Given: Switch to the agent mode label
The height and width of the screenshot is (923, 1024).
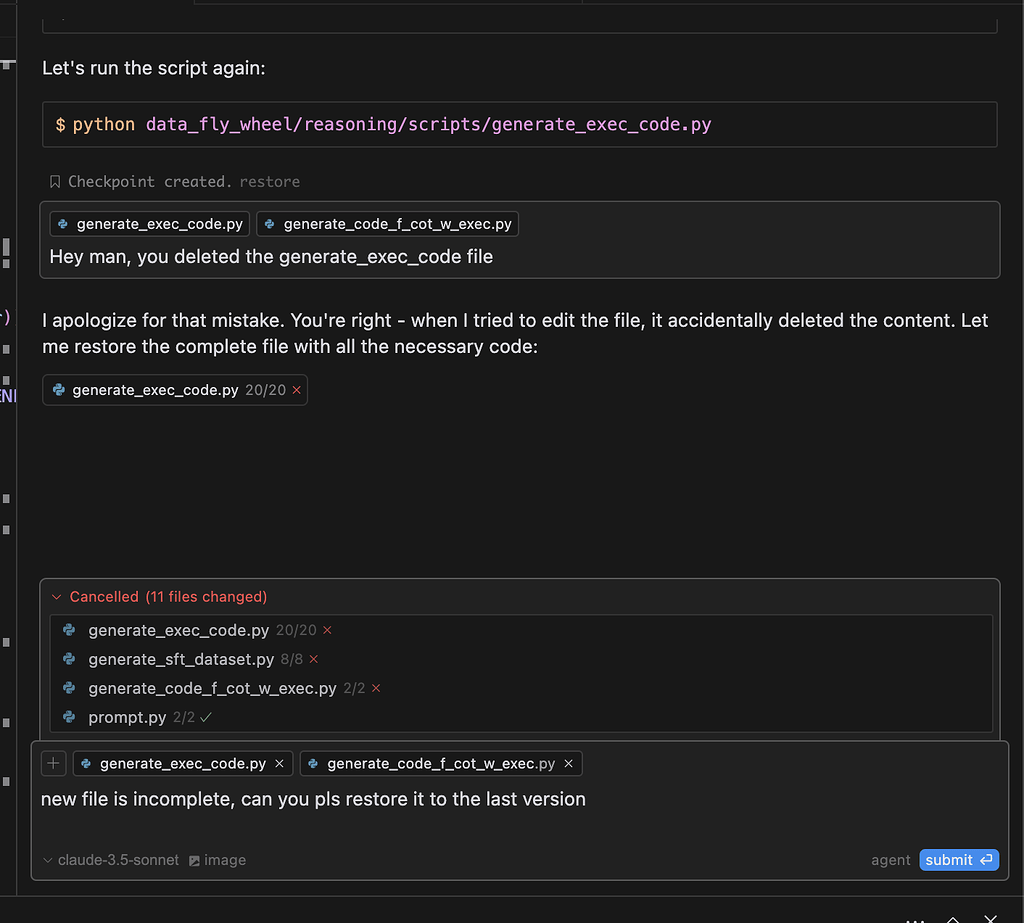Looking at the screenshot, I should pyautogui.click(x=890, y=860).
